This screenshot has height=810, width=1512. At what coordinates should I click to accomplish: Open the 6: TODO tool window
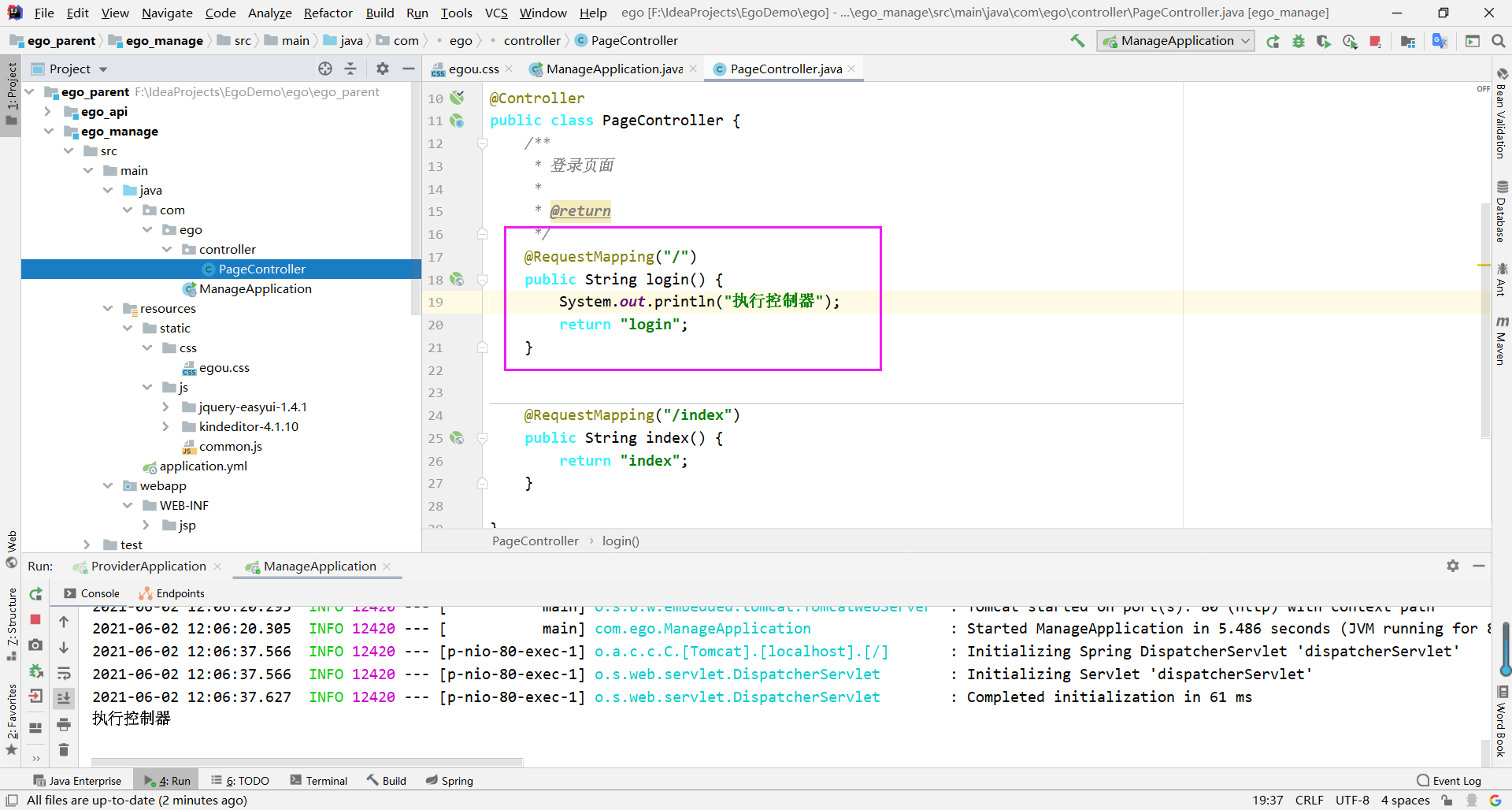(240, 781)
